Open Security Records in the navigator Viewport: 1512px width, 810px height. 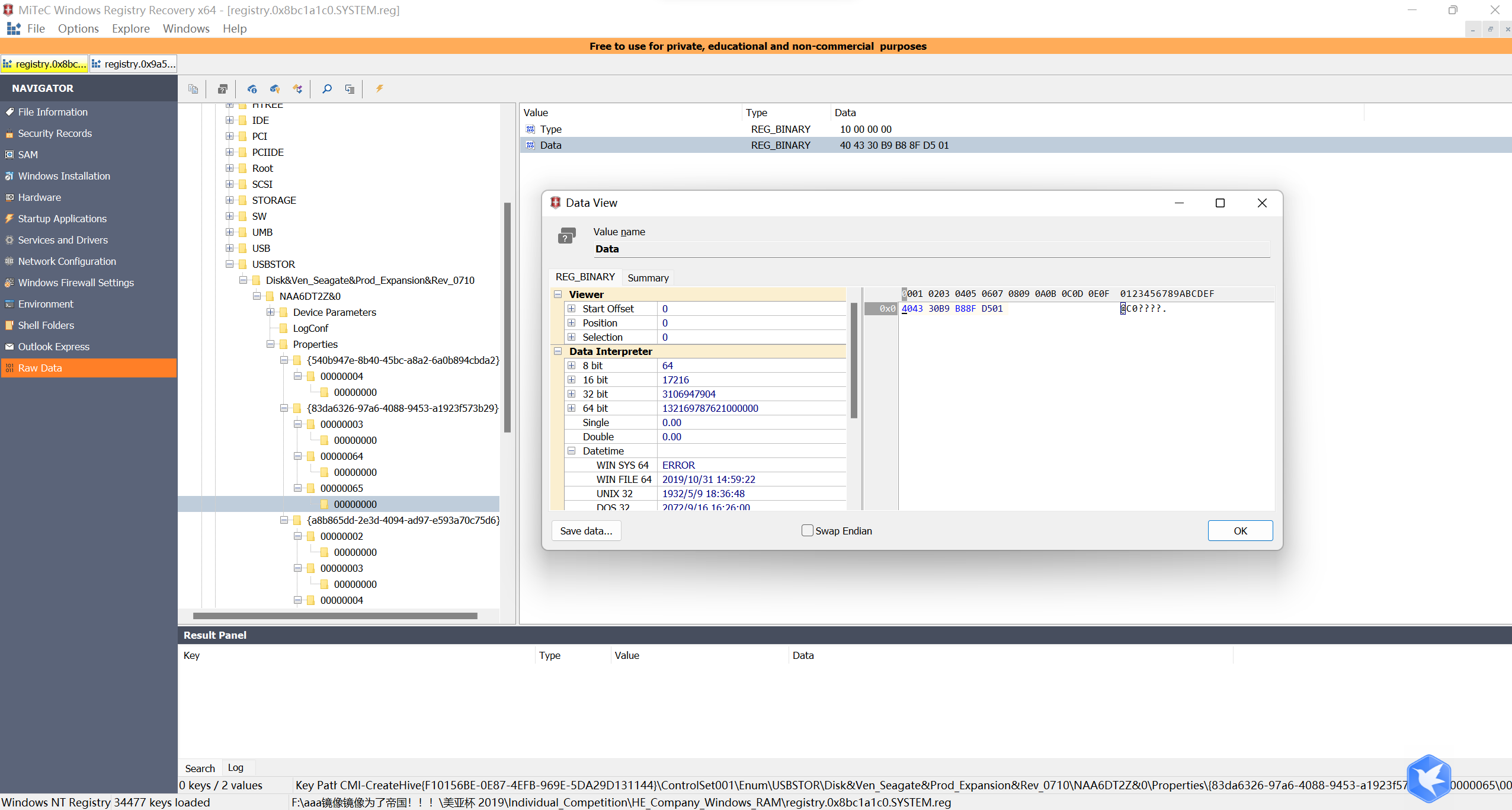coord(55,133)
